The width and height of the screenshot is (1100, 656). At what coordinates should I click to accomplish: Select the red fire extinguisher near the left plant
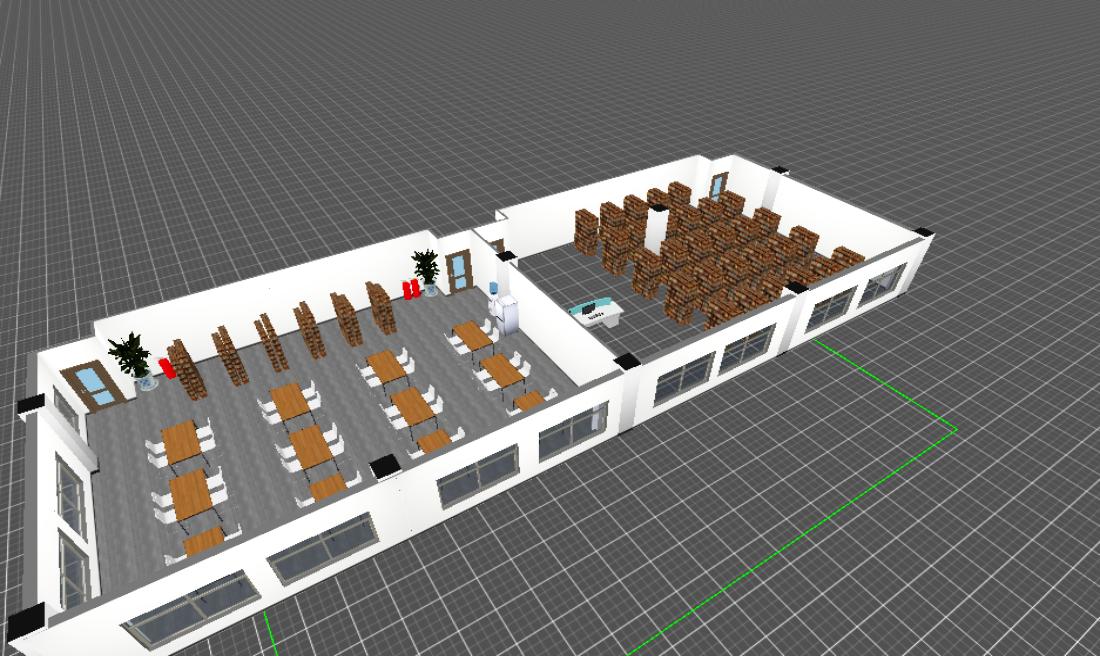coord(167,367)
